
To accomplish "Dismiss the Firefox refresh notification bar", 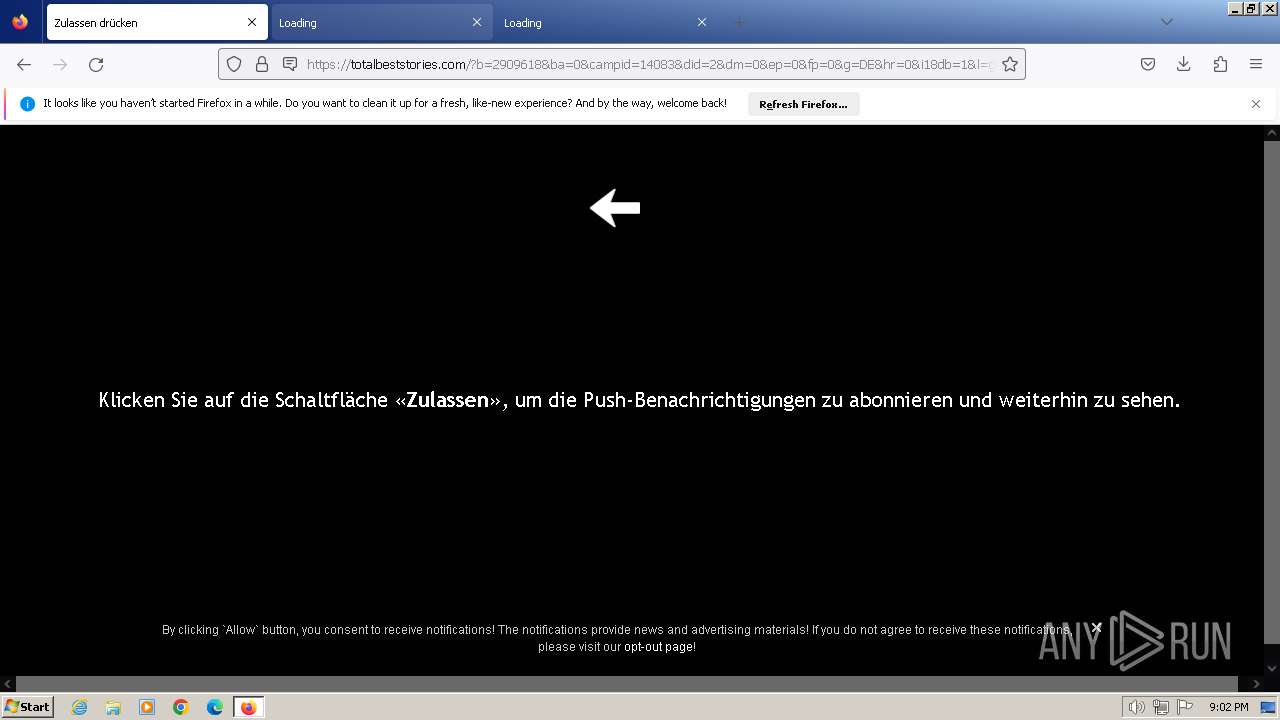I will (1256, 104).
